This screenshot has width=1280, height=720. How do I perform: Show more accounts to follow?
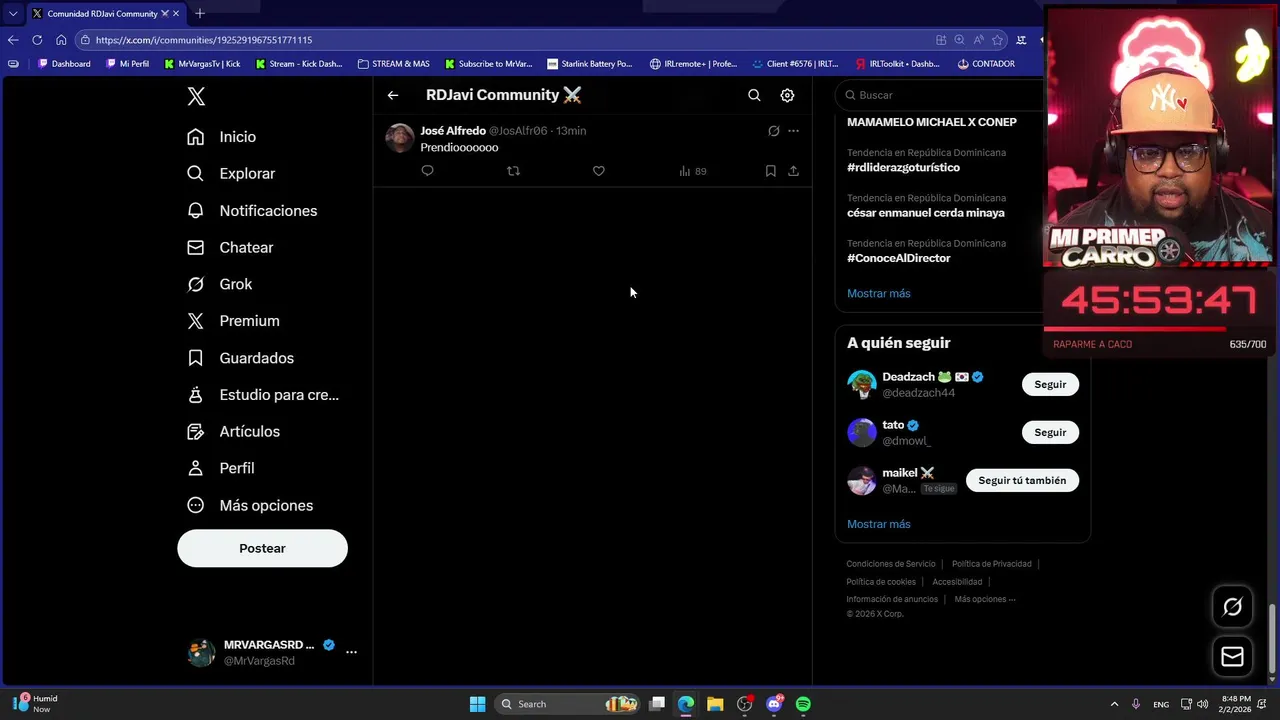pos(879,524)
